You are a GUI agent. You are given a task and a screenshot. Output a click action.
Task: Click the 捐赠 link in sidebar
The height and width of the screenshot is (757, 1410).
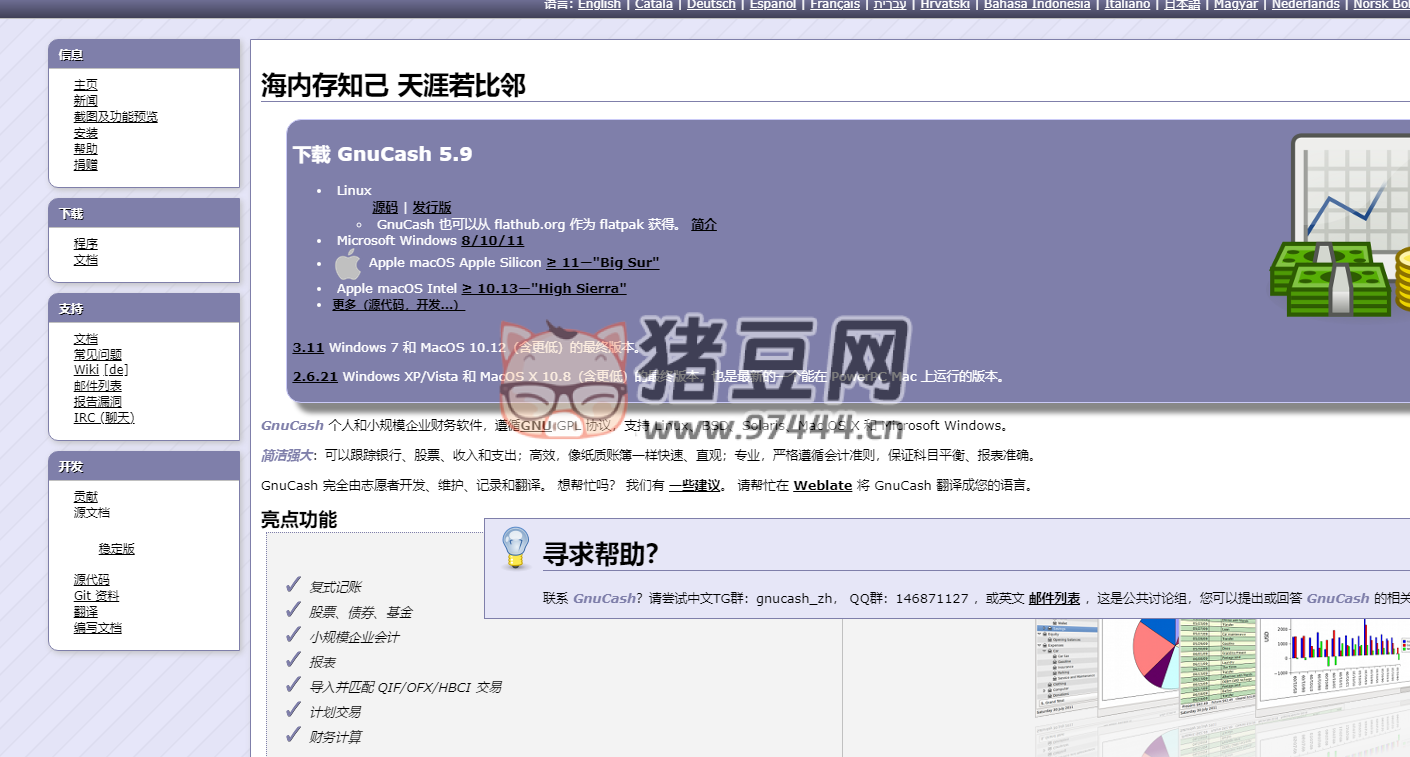pyautogui.click(x=85, y=165)
